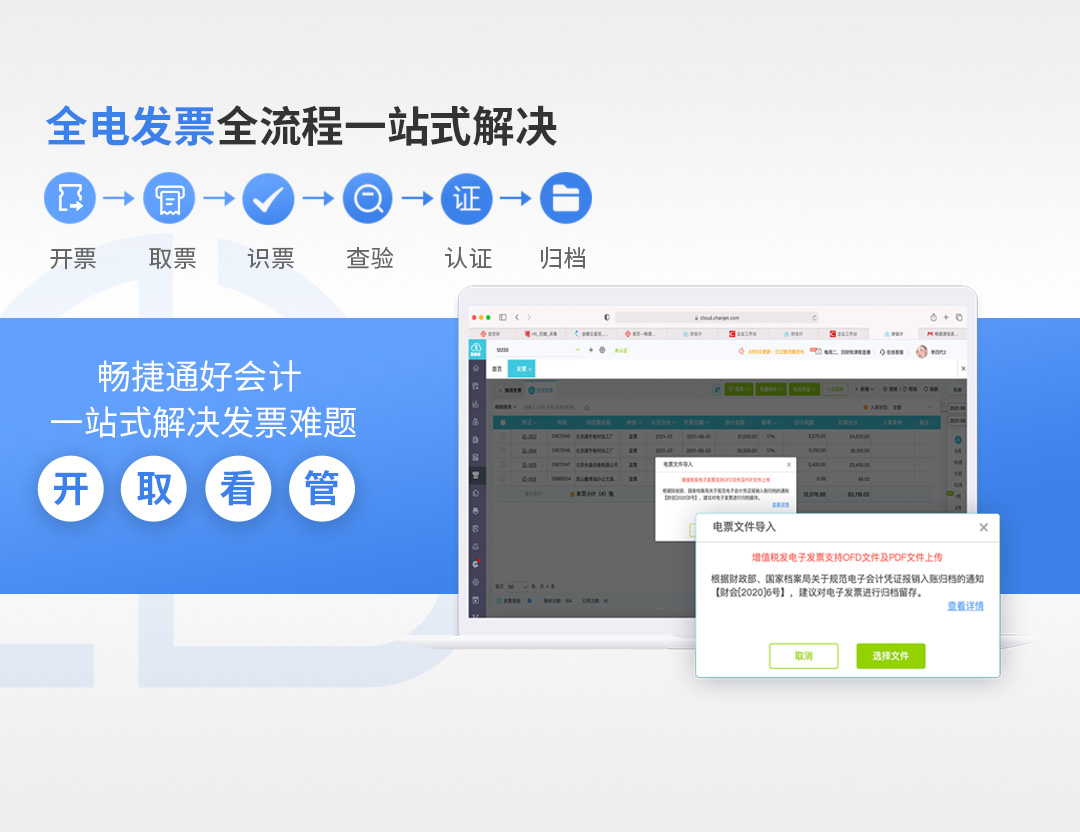Tick the checkbox of the 2021-08-02 row
Viewport: 1080px width, 832px height.
pyautogui.click(x=503, y=450)
